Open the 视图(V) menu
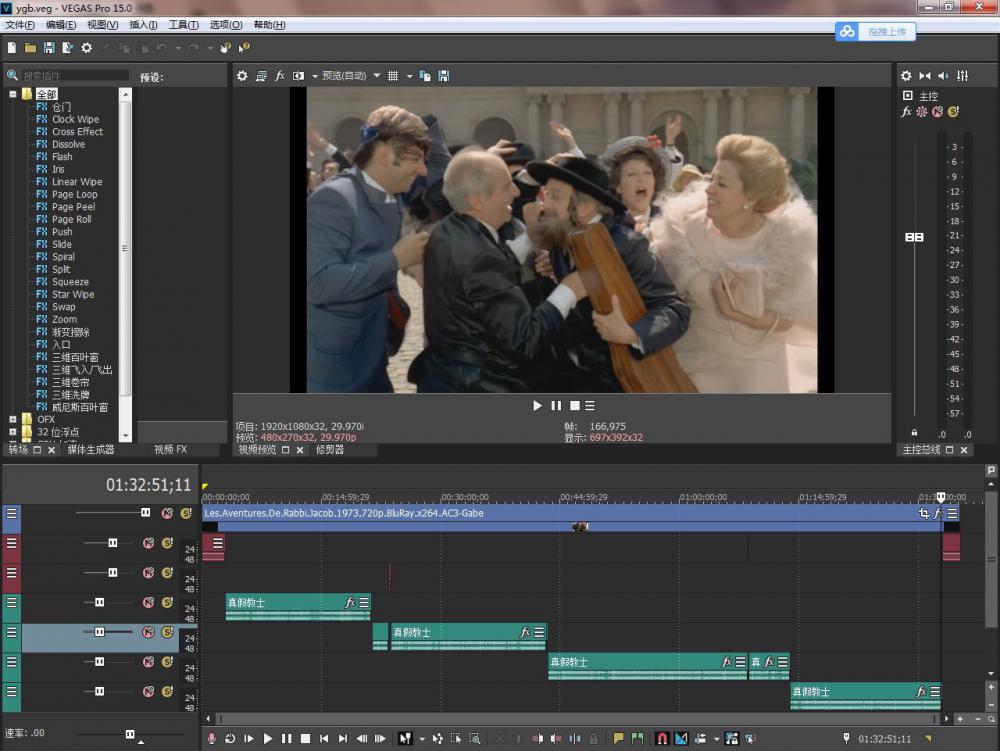Image resolution: width=1000 pixels, height=751 pixels. [x=103, y=25]
